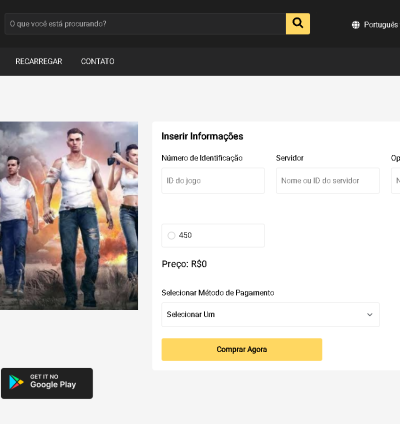Click the Nome ou ID do servidor field
Image resolution: width=400 pixels, height=424 pixels.
click(328, 181)
